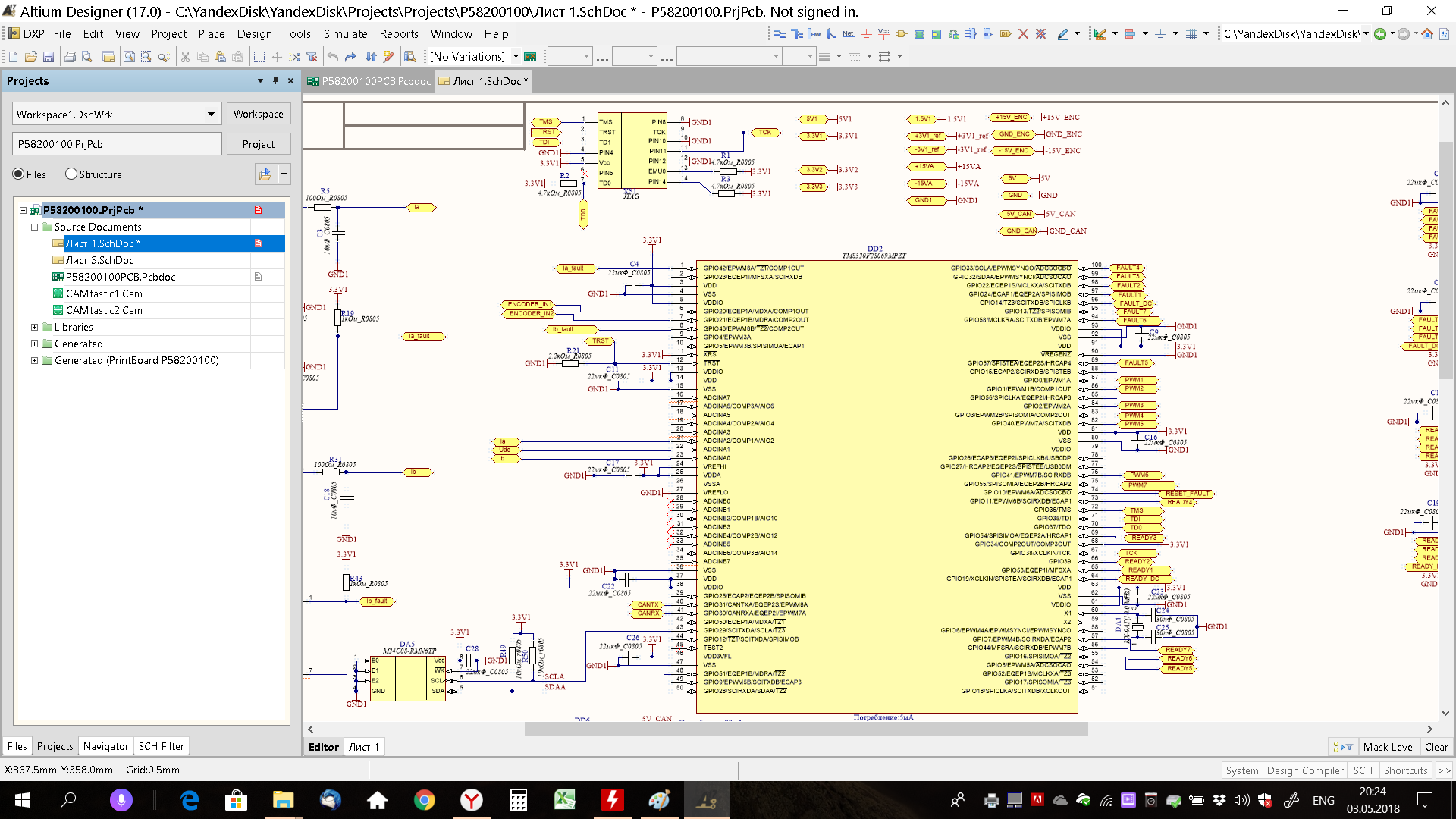Select the Structure radio button
This screenshot has width=1456, height=819.
coord(71,174)
